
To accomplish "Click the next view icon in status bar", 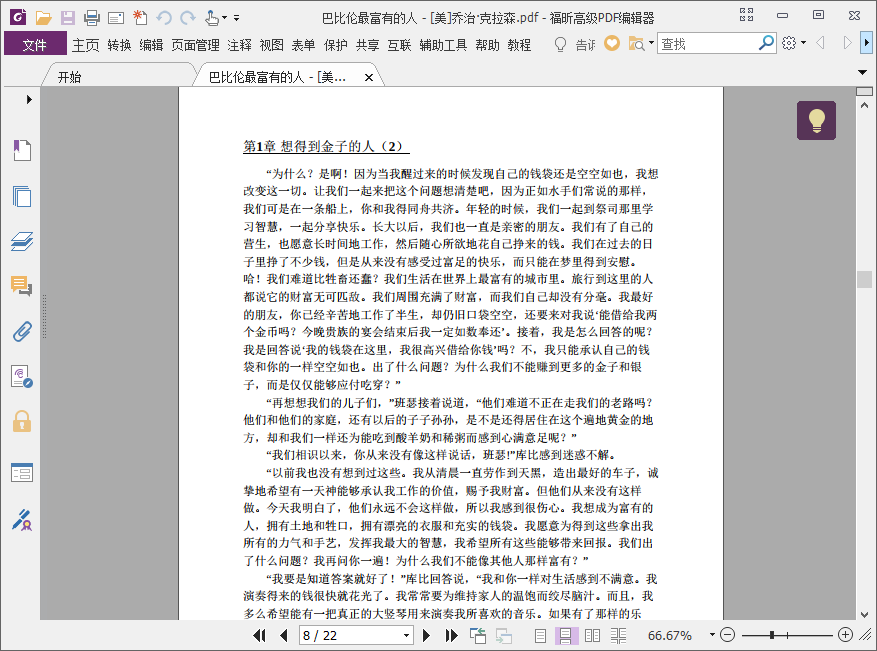I will tap(503, 635).
